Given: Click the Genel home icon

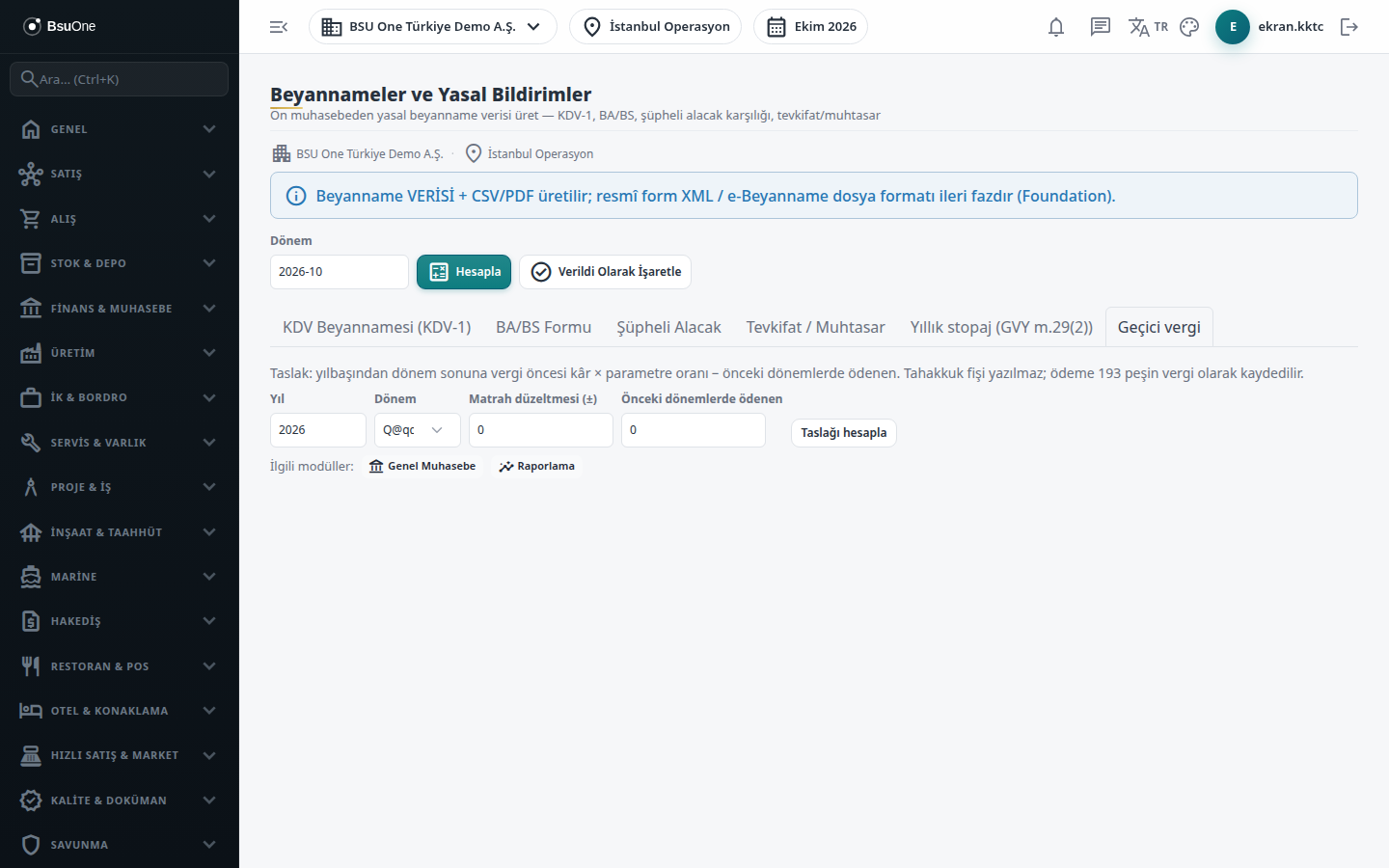Looking at the screenshot, I should [31, 129].
